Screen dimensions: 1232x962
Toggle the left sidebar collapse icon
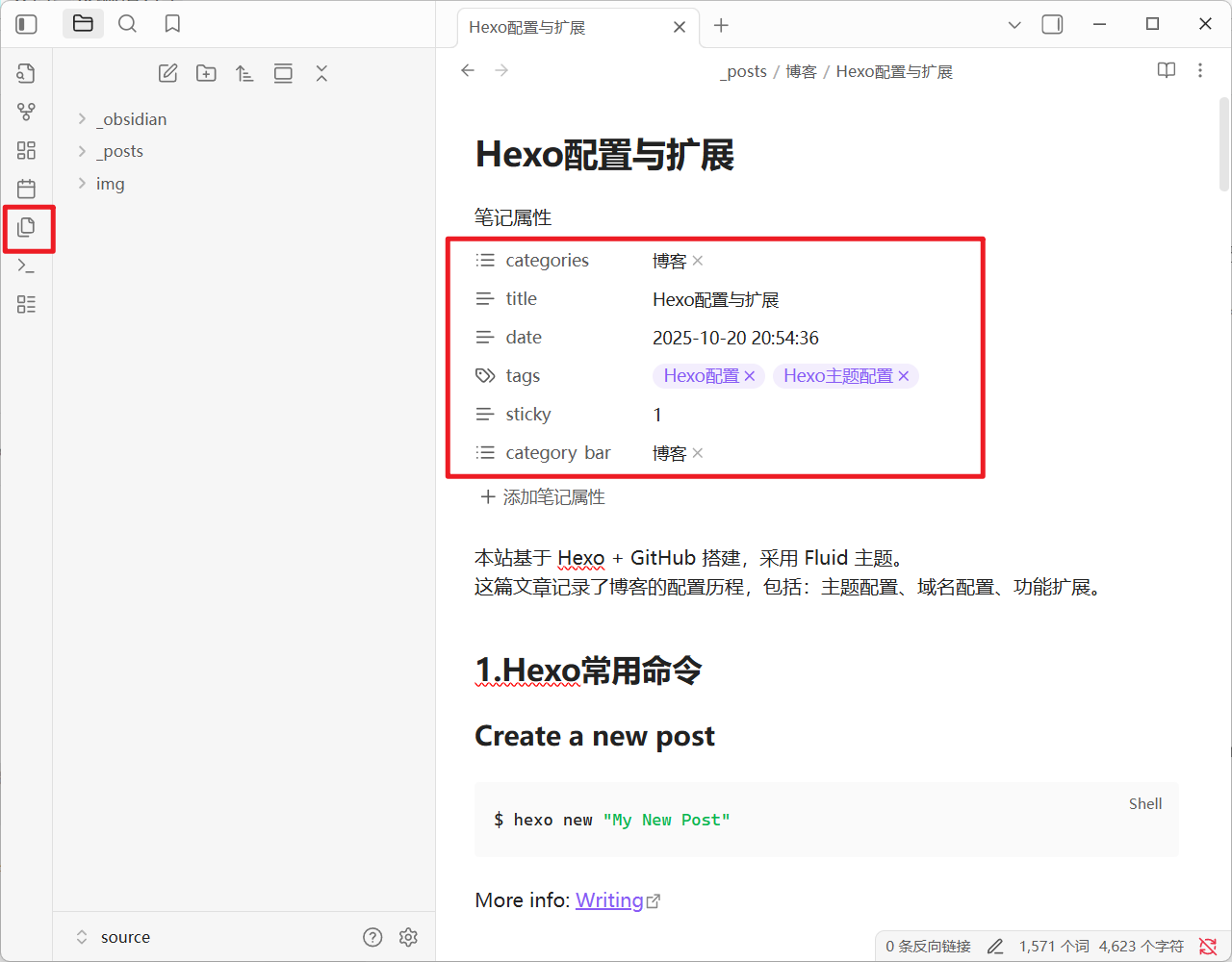click(27, 24)
